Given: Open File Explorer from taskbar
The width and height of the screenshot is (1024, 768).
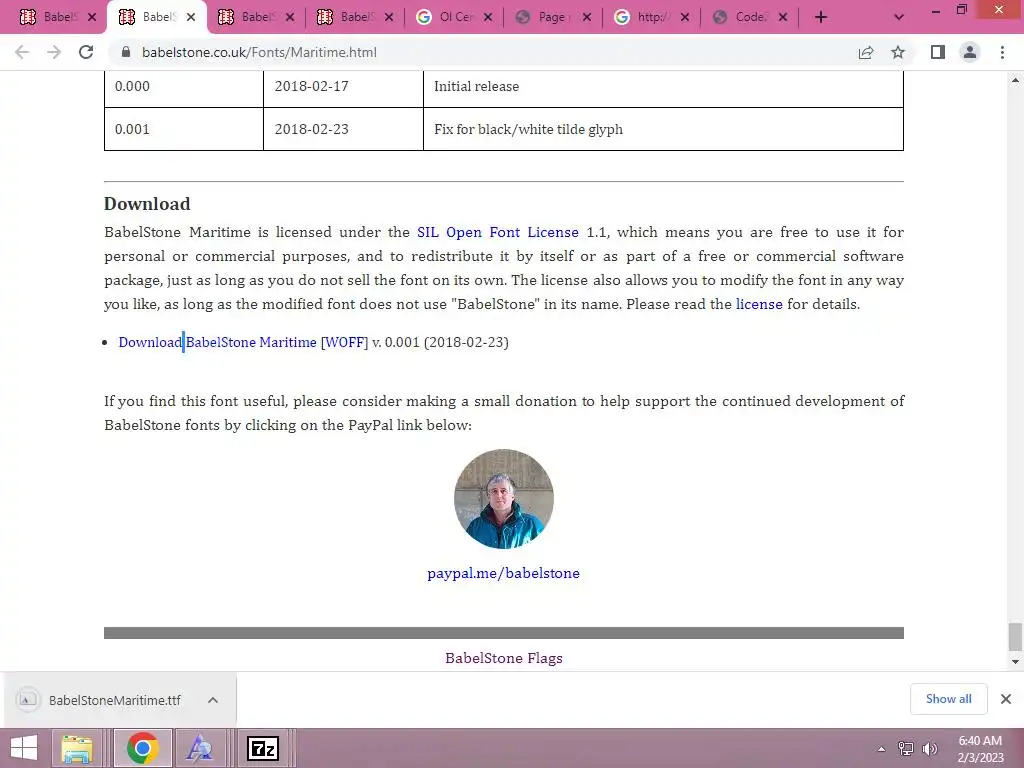Looking at the screenshot, I should [77, 748].
